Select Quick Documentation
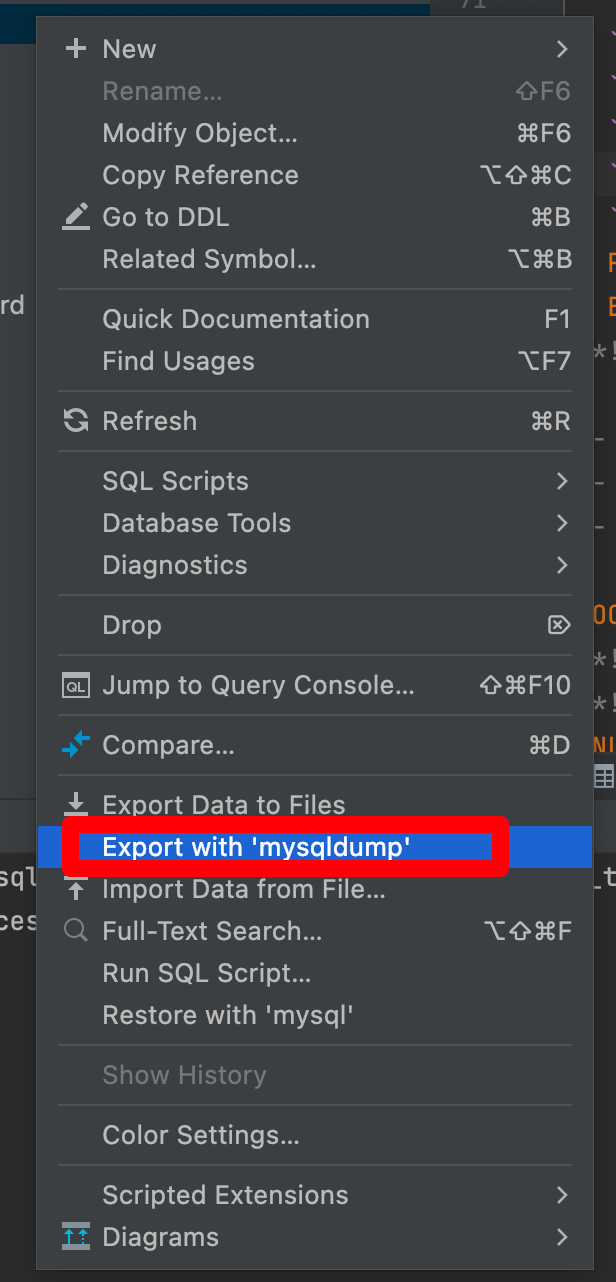Image resolution: width=616 pixels, height=1282 pixels. click(x=236, y=319)
